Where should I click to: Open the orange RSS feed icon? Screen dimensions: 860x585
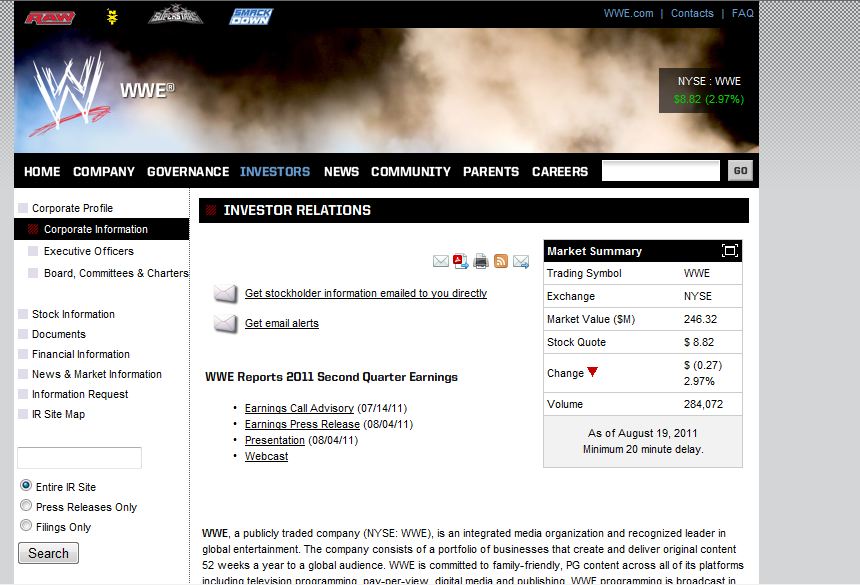coord(501,261)
